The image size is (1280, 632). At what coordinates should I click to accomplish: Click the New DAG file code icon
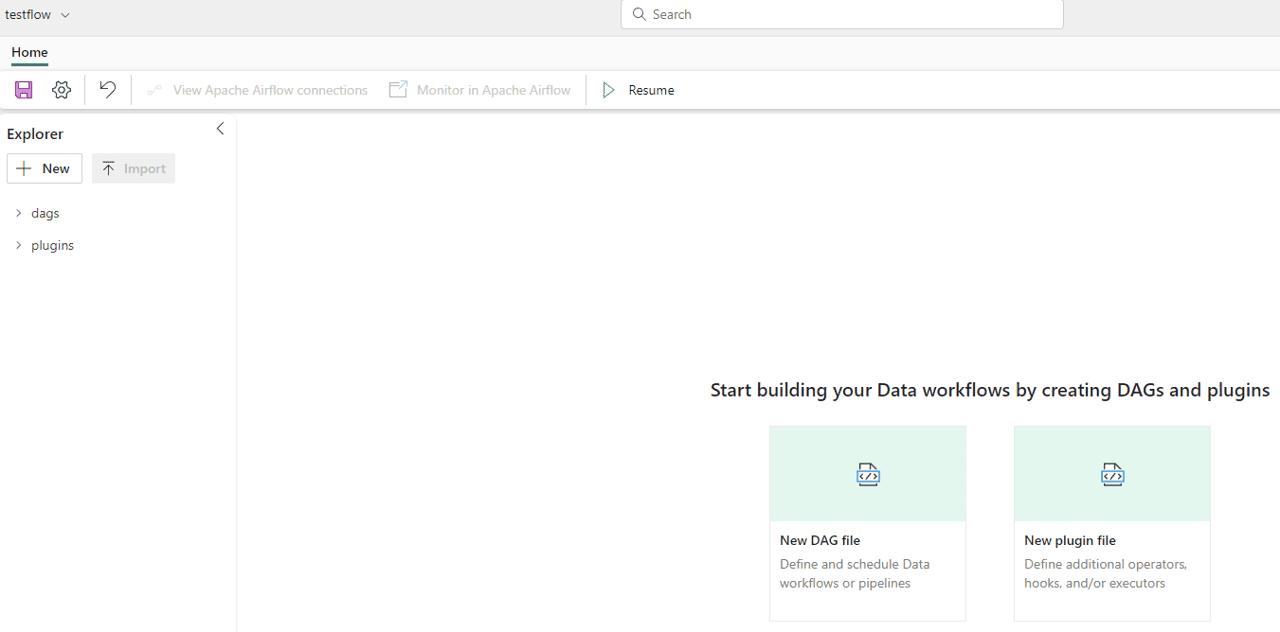[868, 474]
